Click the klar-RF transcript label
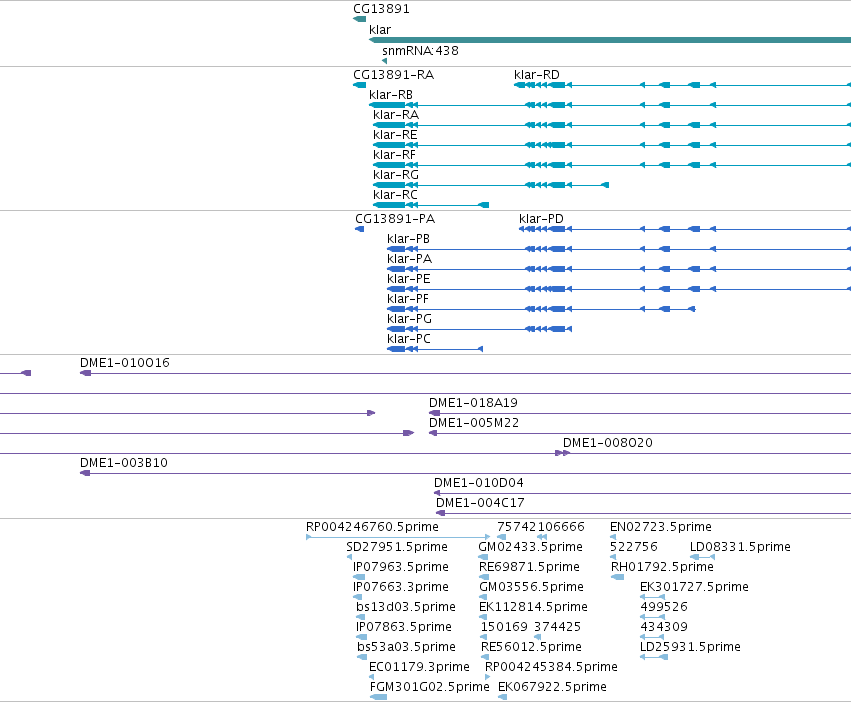This screenshot has height=702, width=851. click(394, 155)
